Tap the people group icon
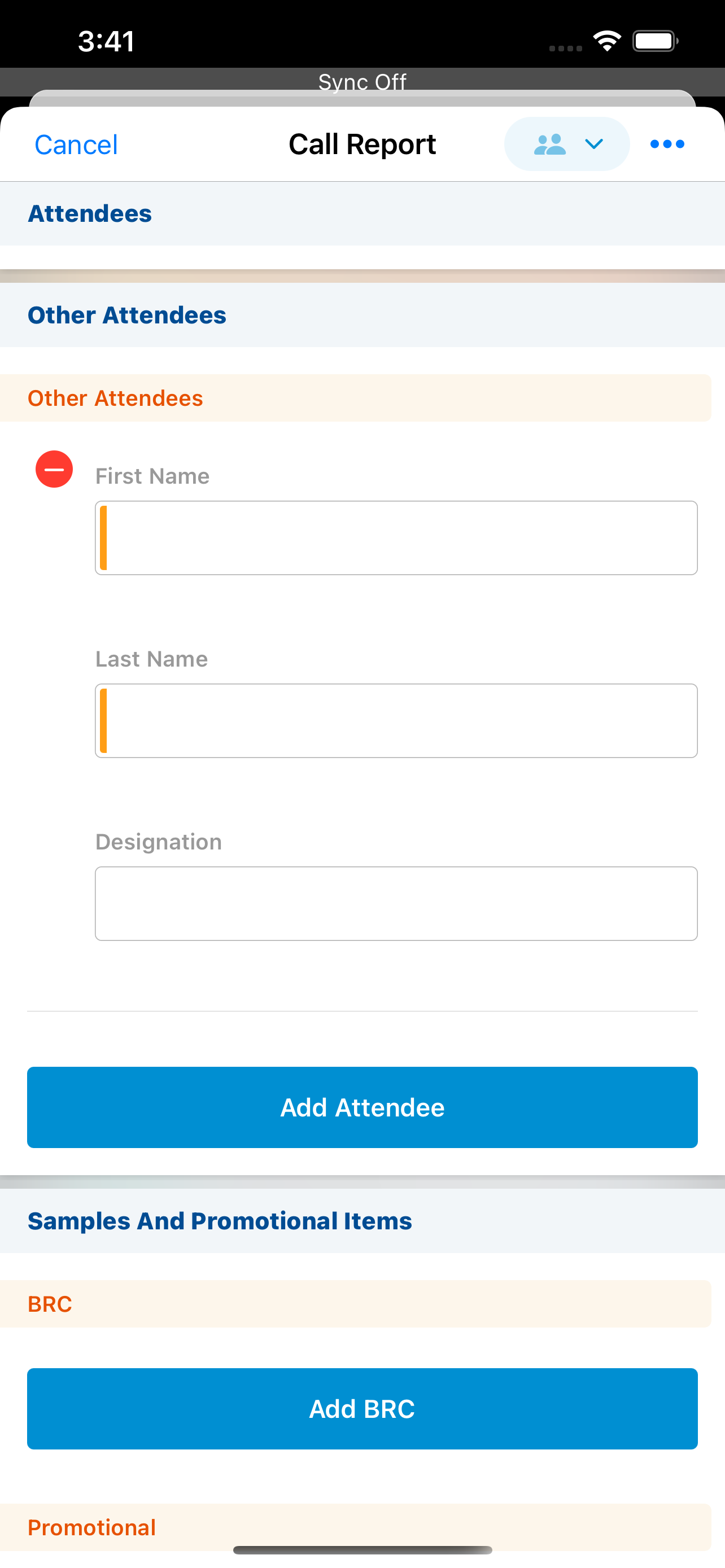725x1568 pixels. point(550,144)
